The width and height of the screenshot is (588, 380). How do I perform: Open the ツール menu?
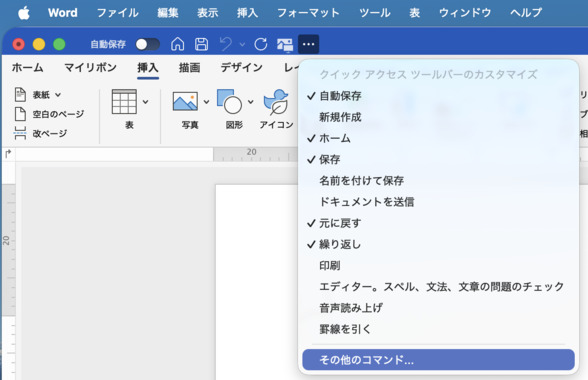click(375, 13)
